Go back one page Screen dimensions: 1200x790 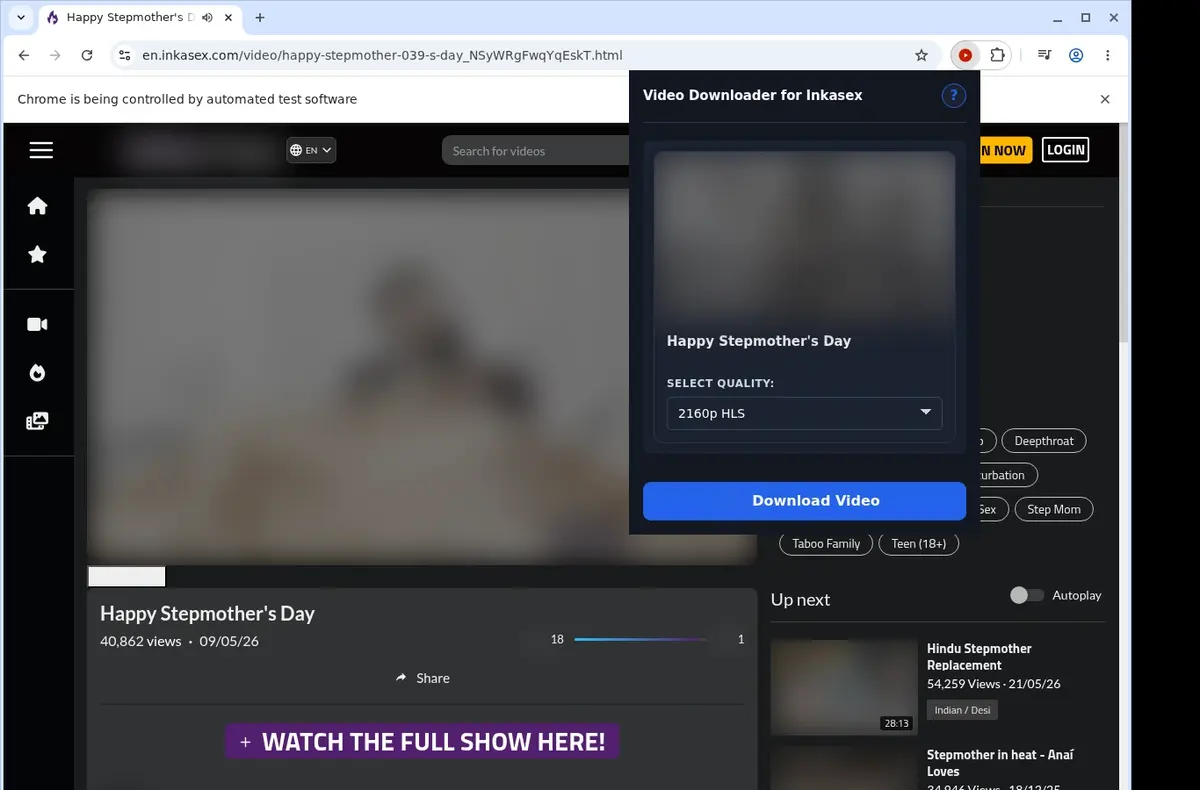pyautogui.click(x=24, y=56)
